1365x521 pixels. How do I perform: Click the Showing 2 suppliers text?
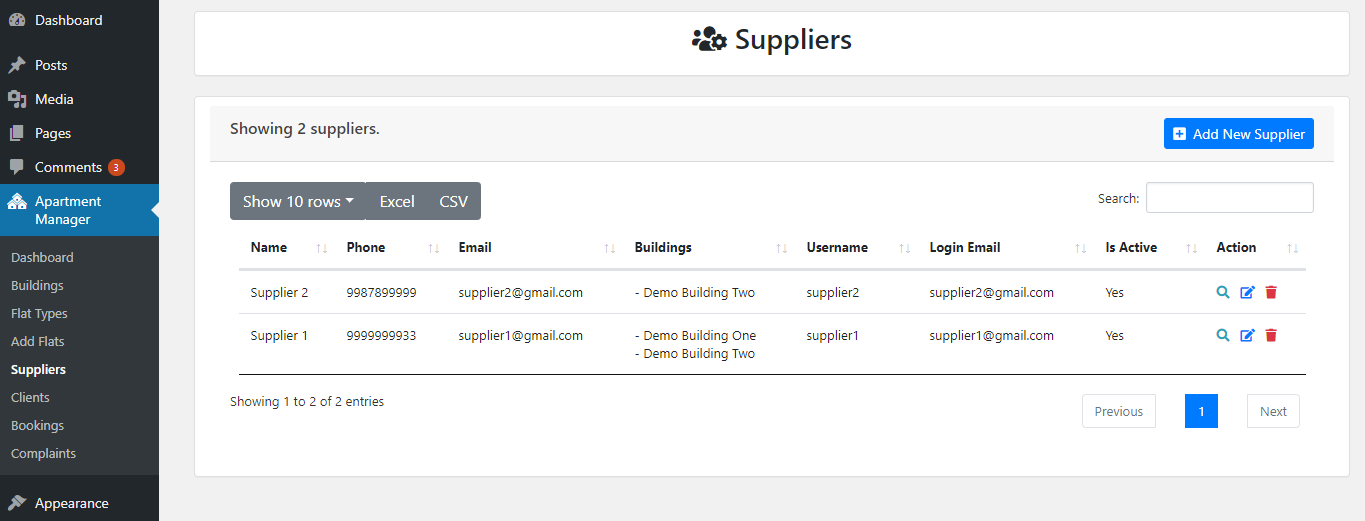pos(305,128)
